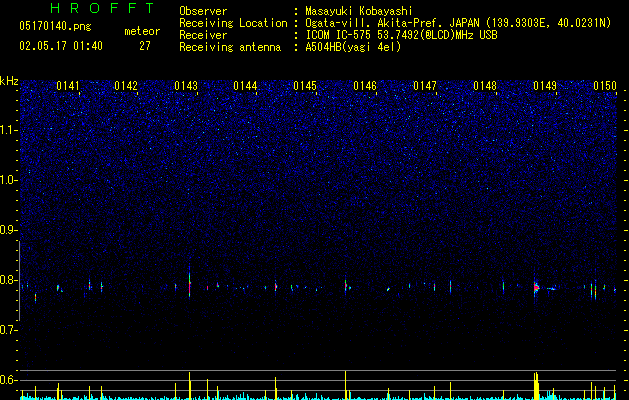Click the date 02.05.17 01:40
This screenshot has height=400, width=629.
(x=61, y=46)
